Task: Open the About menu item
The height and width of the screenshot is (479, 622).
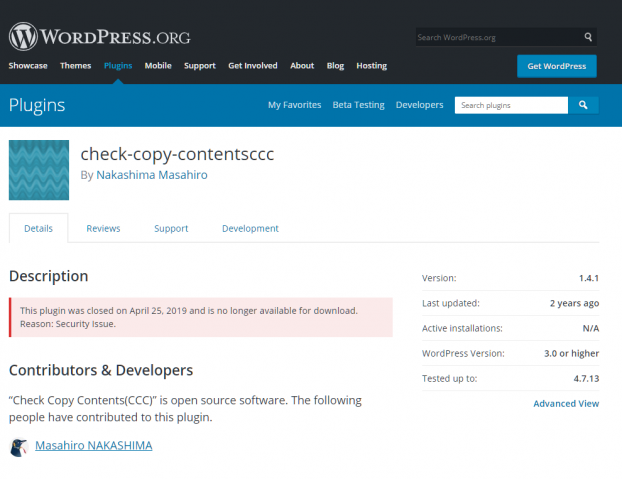Action: click(302, 66)
